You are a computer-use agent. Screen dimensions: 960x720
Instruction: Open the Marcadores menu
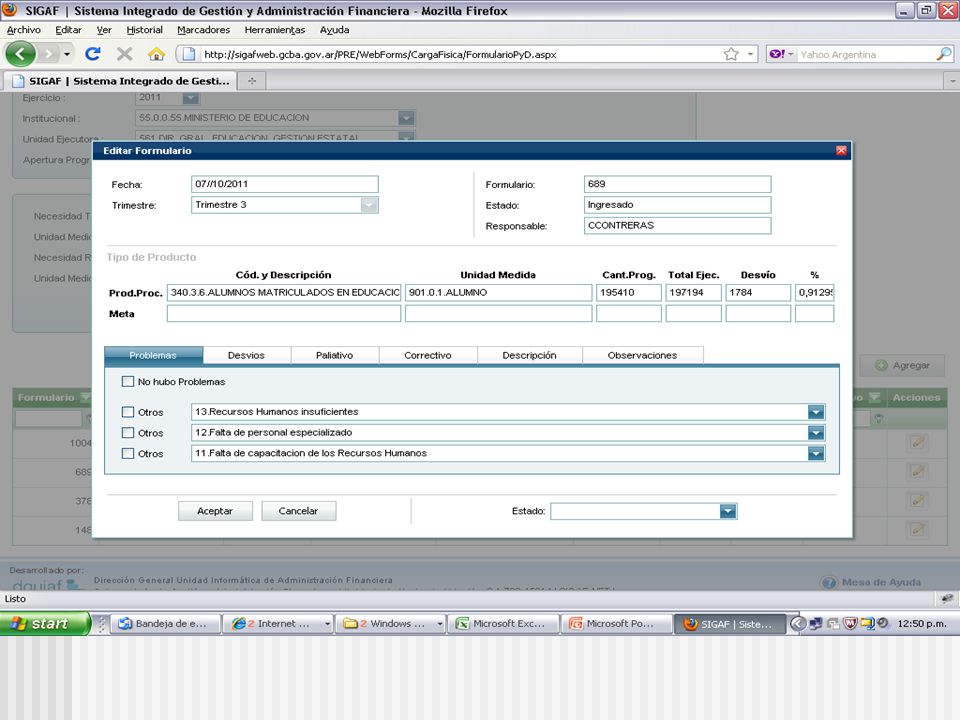click(x=203, y=30)
